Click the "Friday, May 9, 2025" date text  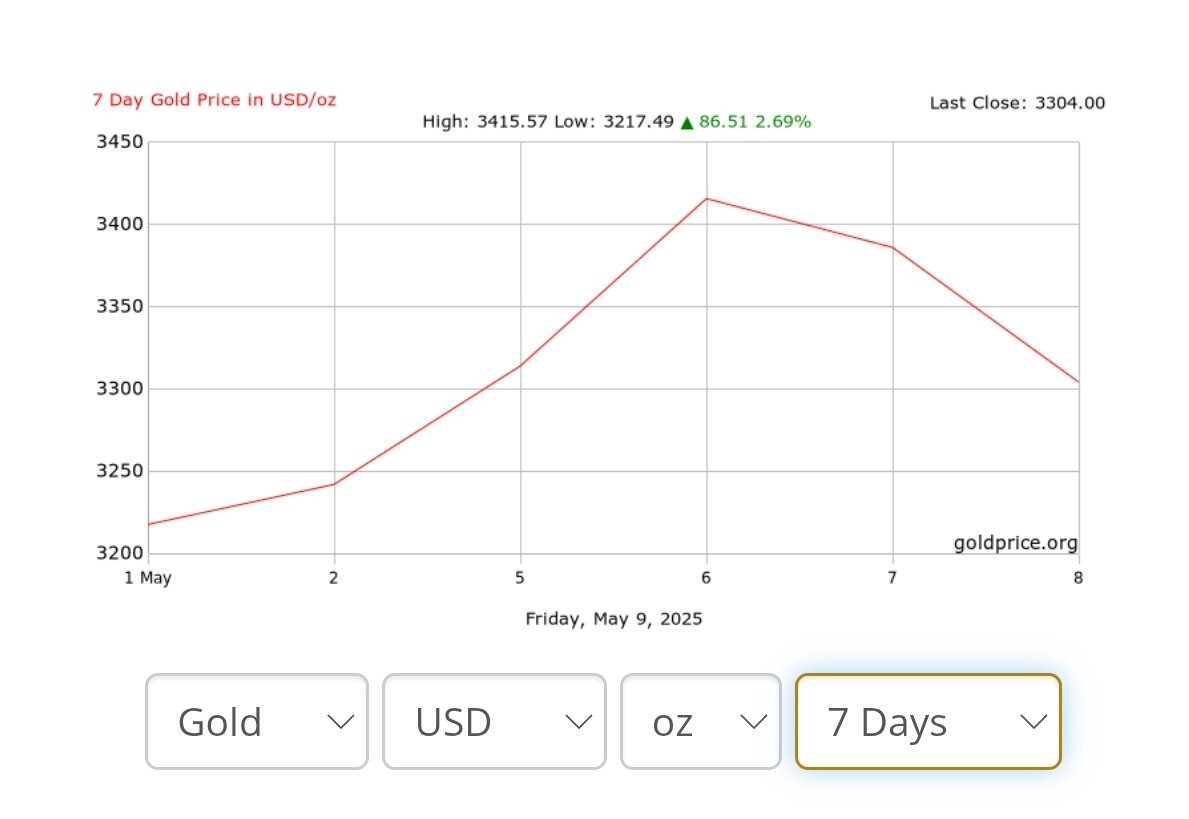614,619
